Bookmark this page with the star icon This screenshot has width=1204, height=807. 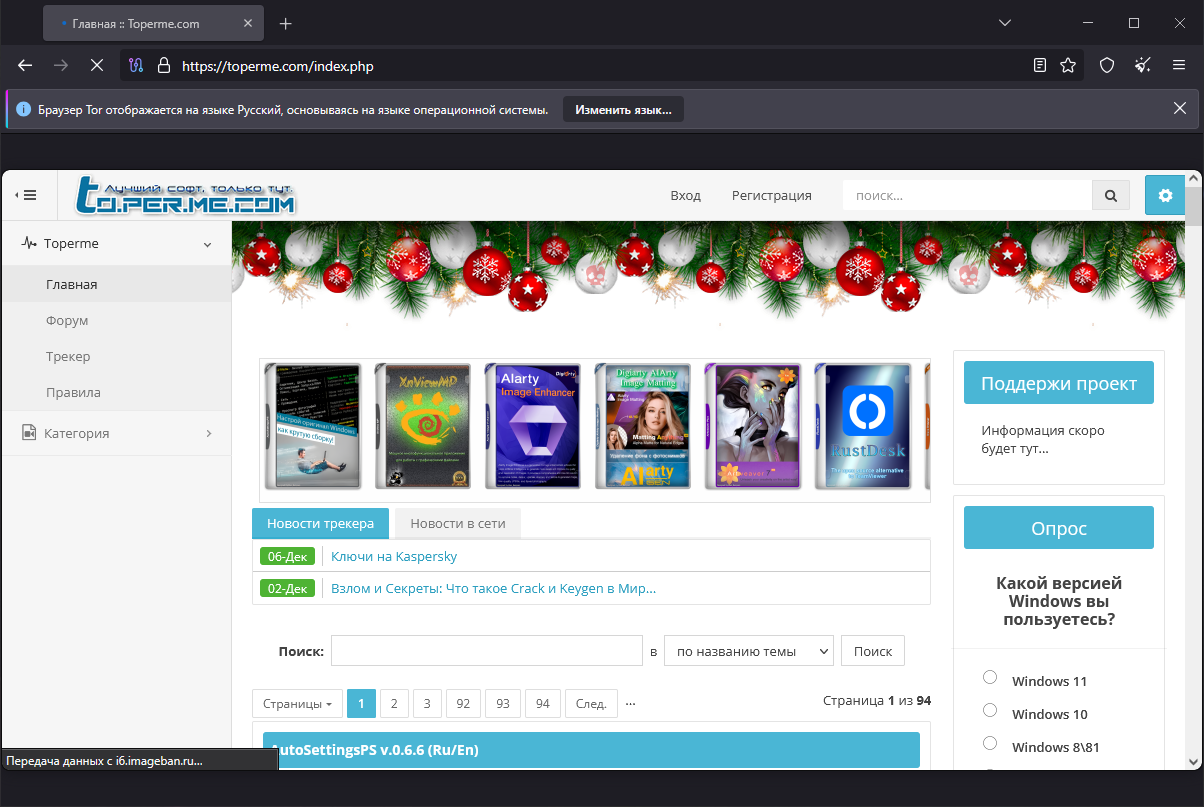1068,65
